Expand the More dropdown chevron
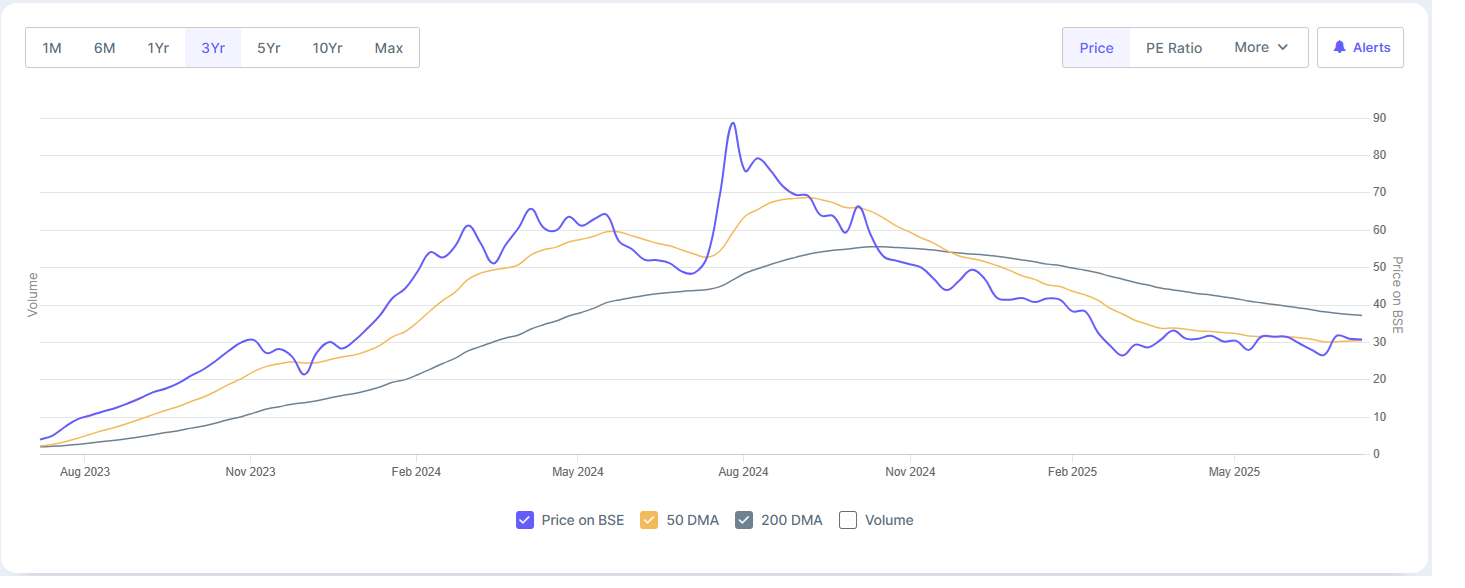 (x=1283, y=47)
